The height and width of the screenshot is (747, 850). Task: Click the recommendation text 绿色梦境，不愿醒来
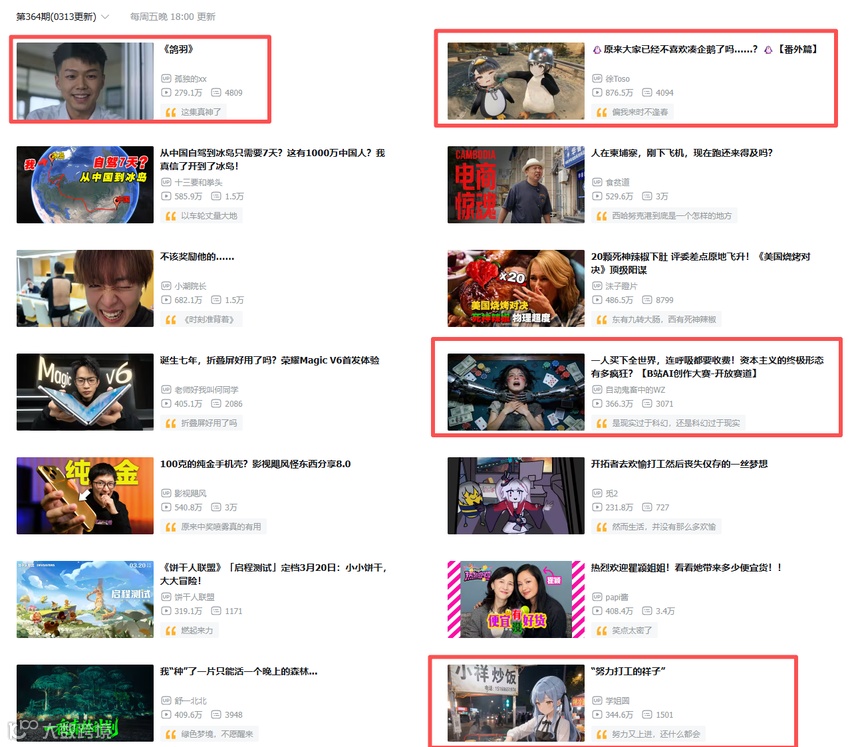point(217,734)
